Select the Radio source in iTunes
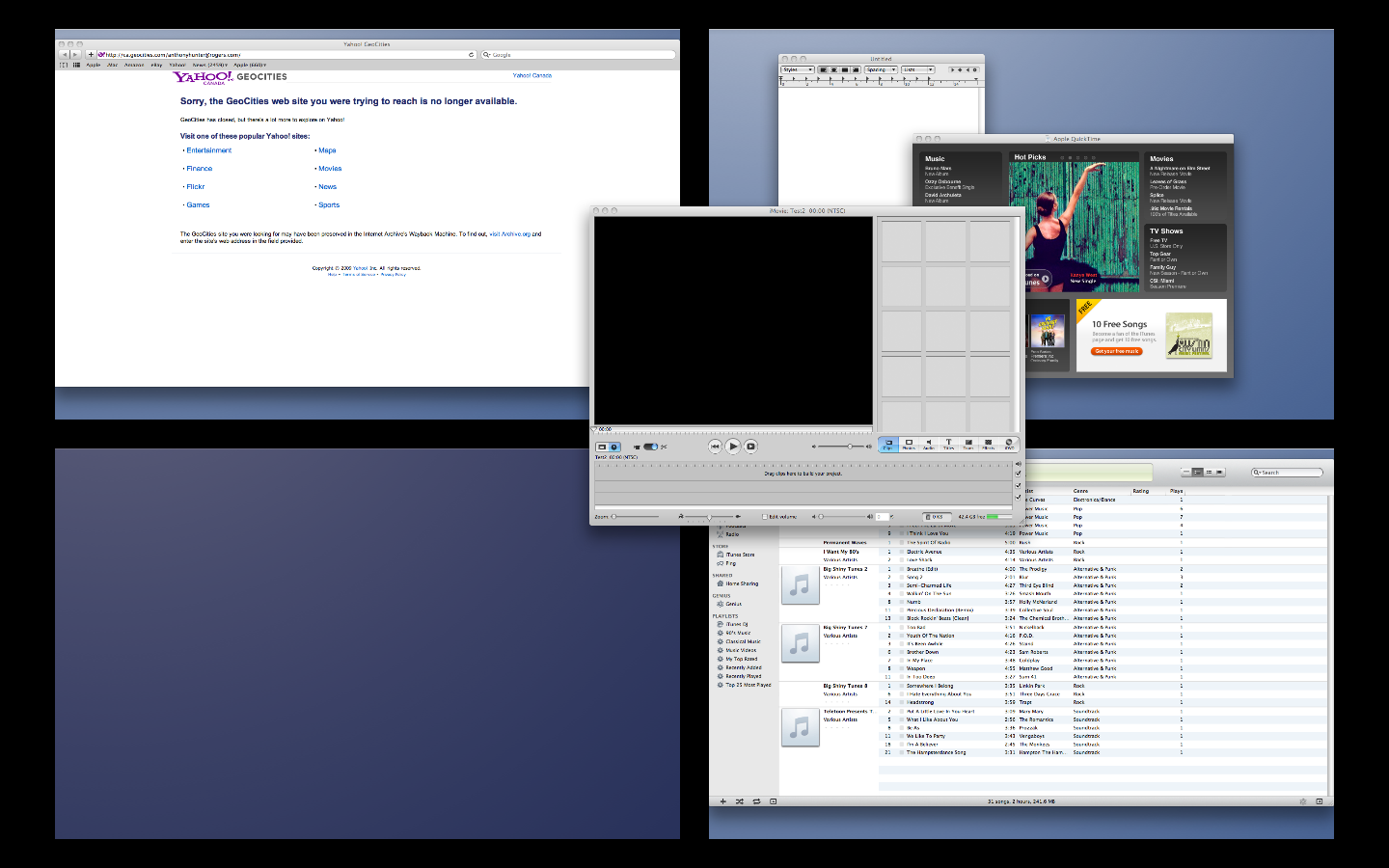The image size is (1389, 868). (x=732, y=534)
